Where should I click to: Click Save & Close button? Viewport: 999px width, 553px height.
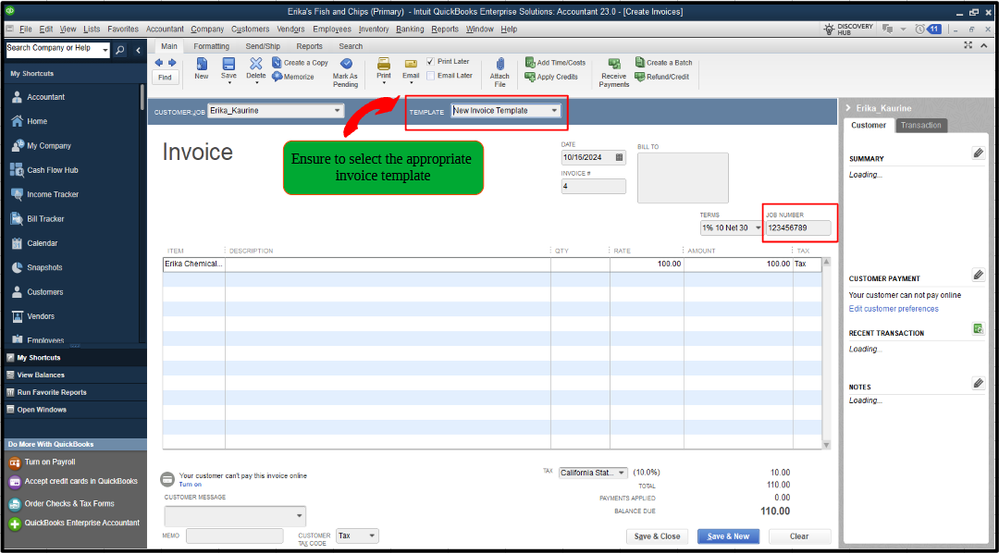(657, 536)
